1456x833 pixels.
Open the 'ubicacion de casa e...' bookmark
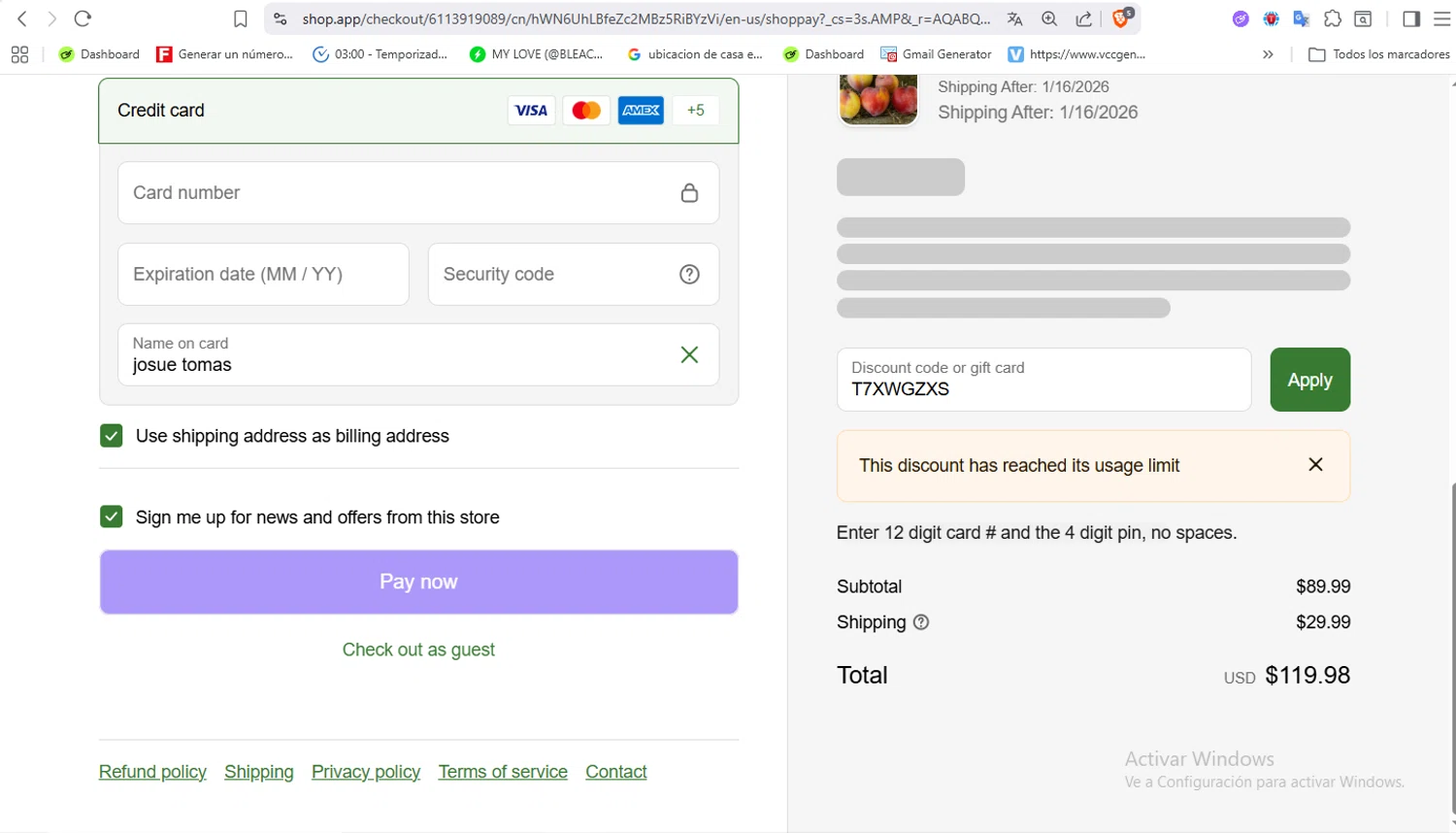[695, 54]
